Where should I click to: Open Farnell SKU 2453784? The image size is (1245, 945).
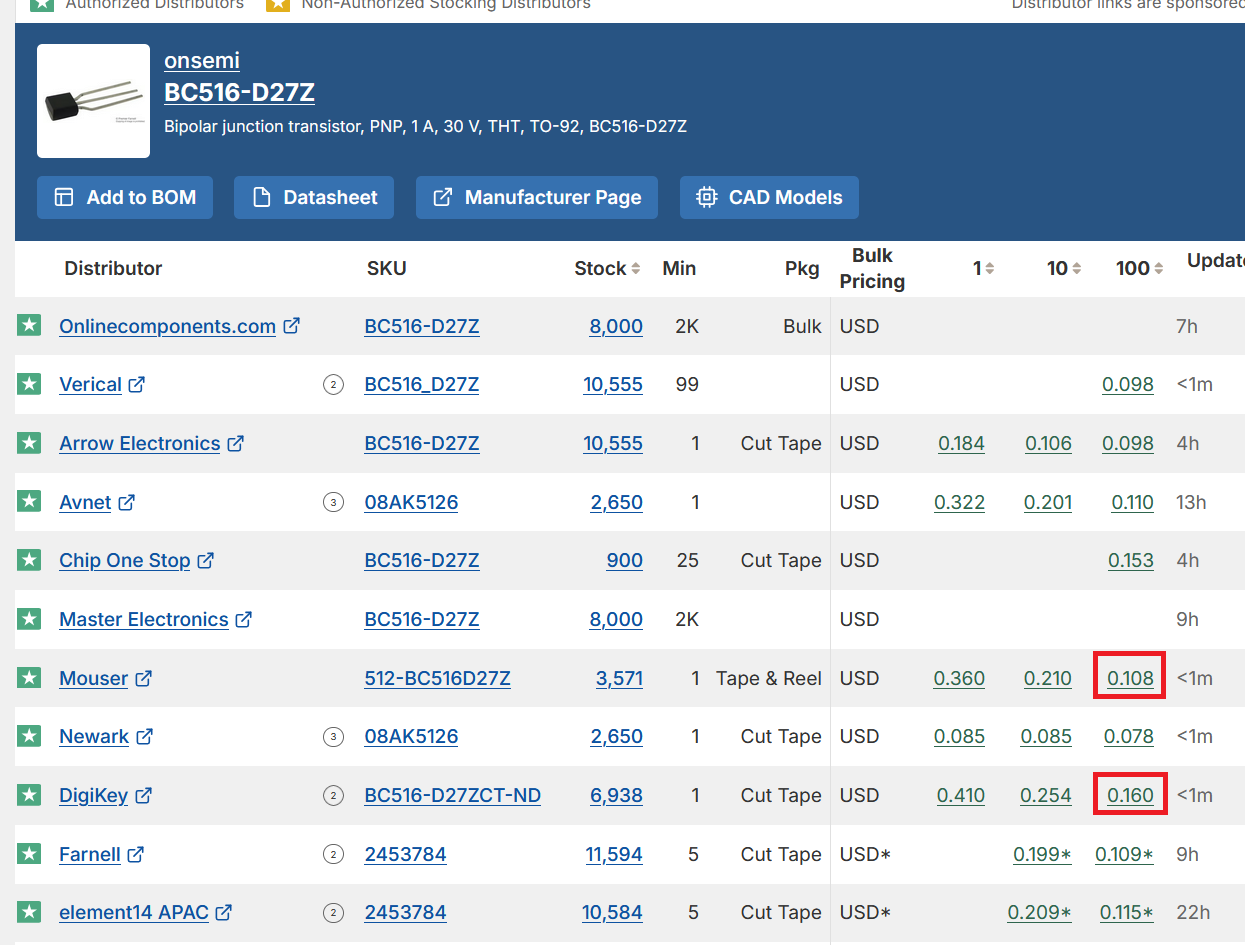[405, 854]
